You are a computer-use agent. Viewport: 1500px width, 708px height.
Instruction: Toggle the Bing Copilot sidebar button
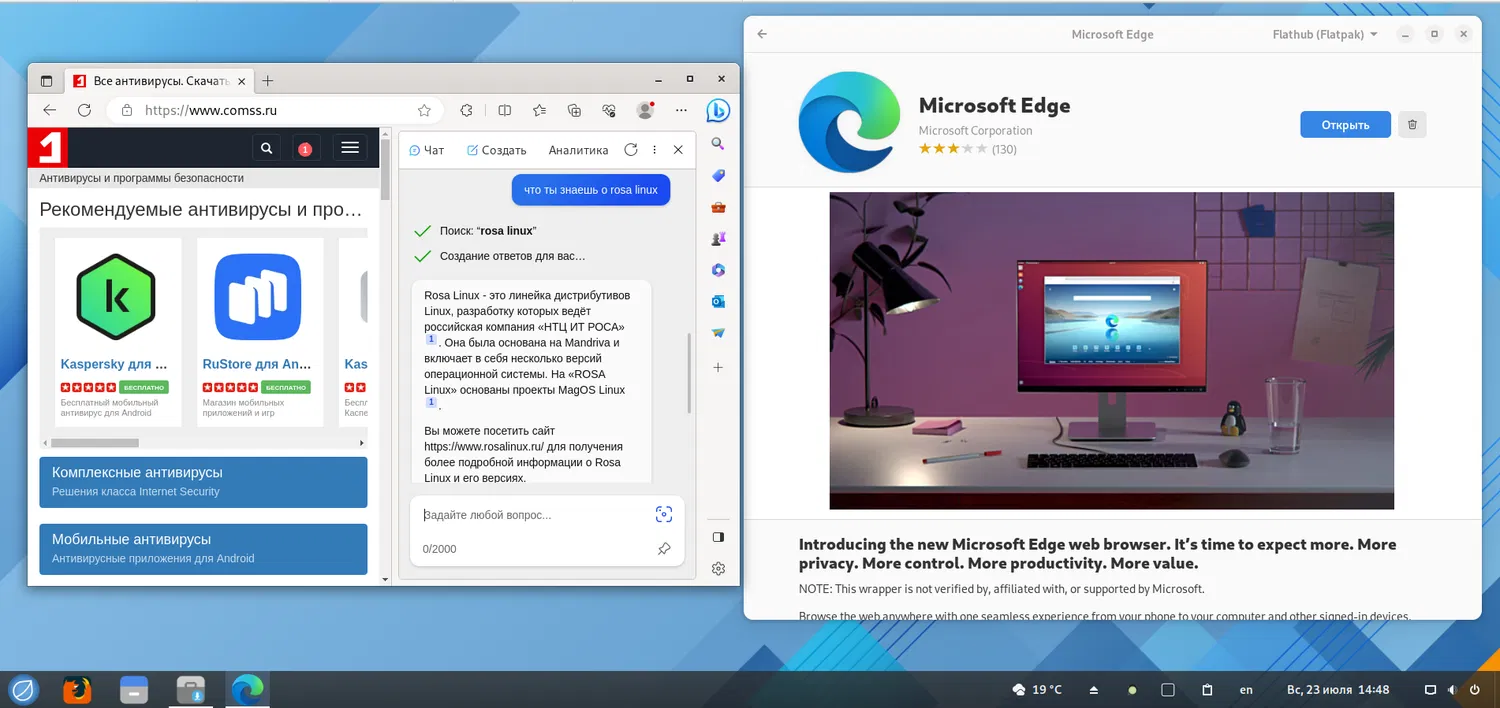pos(718,111)
